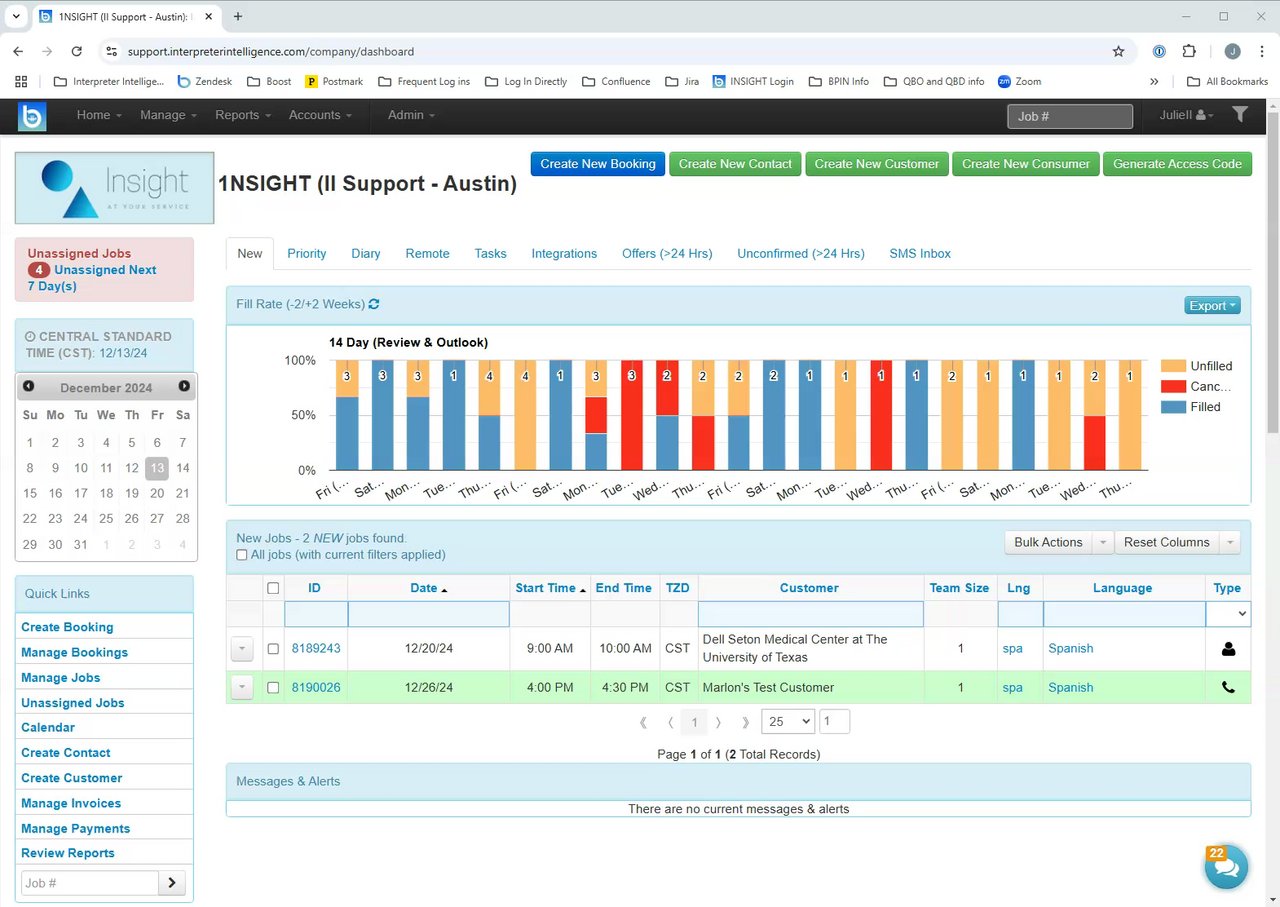Go back in browser history

(x=18, y=51)
